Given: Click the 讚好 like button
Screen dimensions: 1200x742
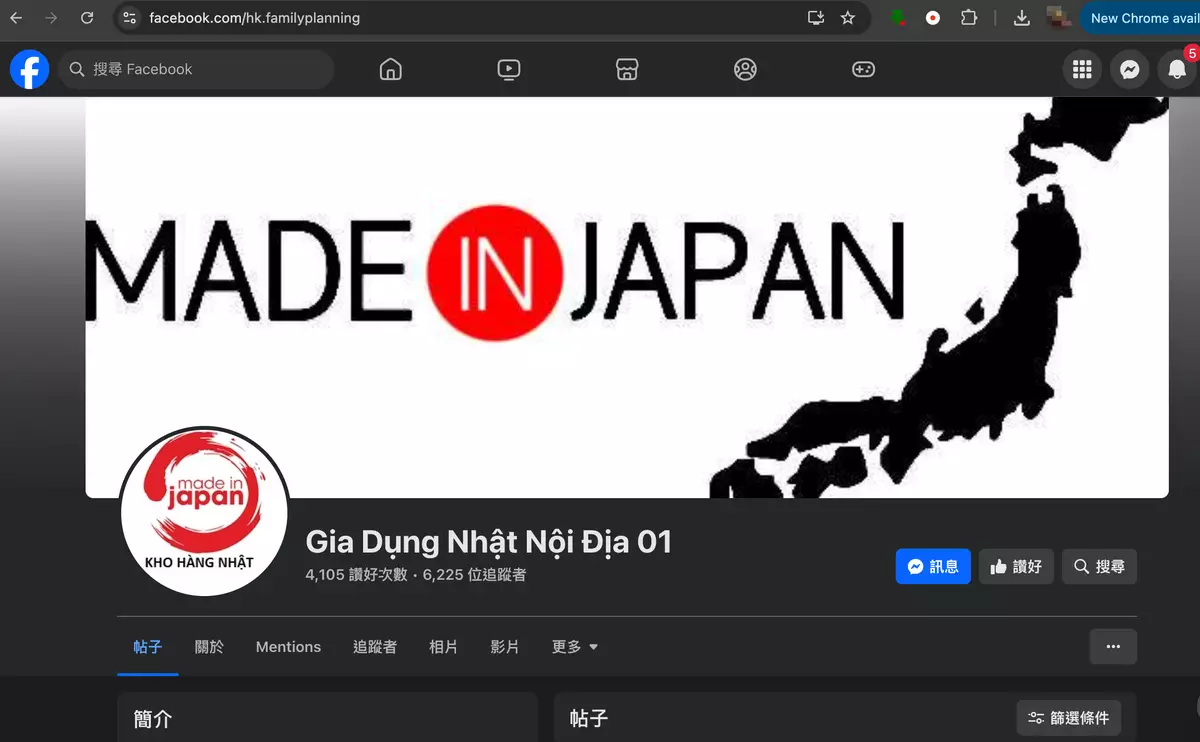Looking at the screenshot, I should point(1016,566).
